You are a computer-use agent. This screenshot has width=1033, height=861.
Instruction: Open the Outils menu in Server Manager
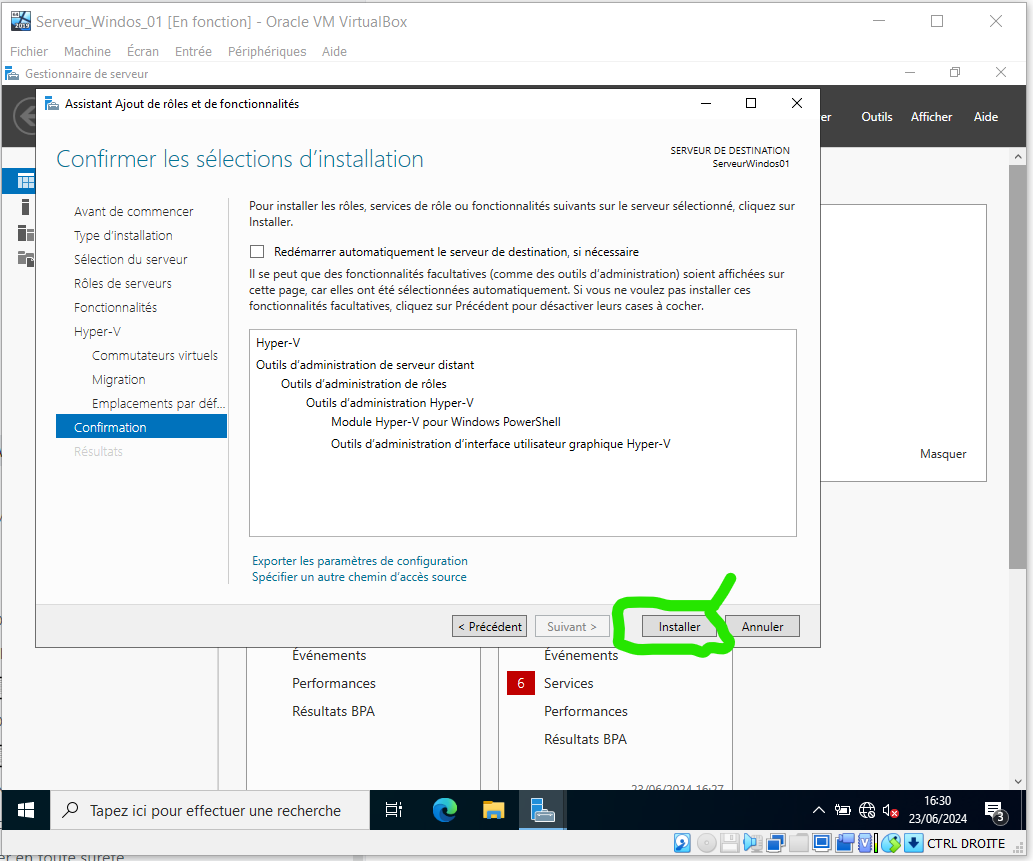click(x=877, y=117)
